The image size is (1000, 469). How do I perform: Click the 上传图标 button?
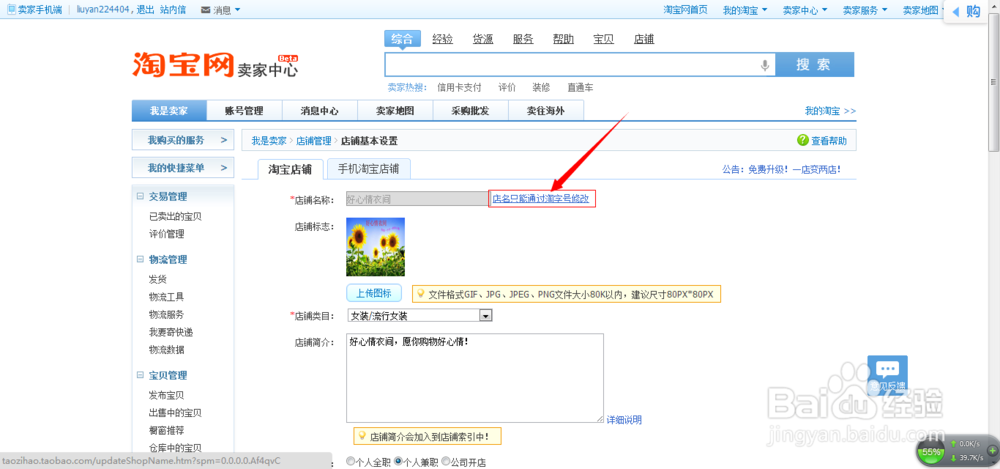pos(374,294)
